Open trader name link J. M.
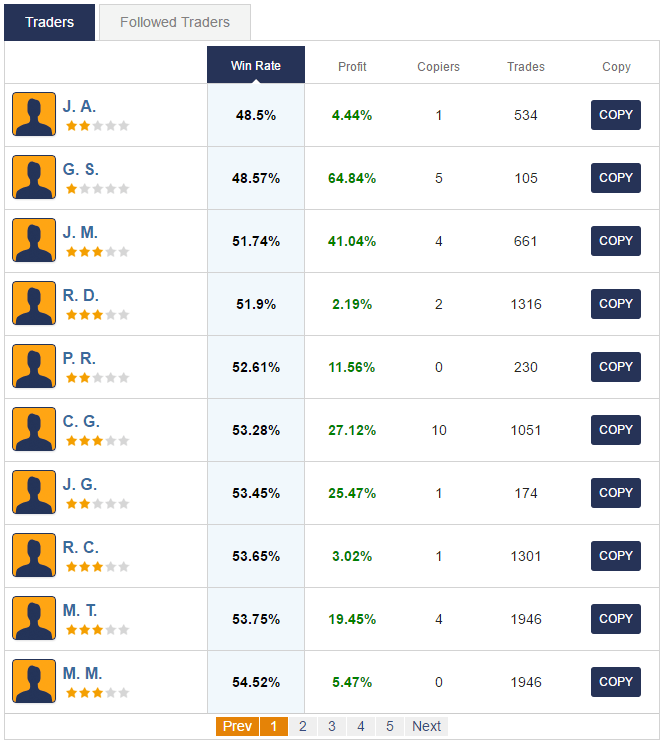The image size is (664, 743). (80, 232)
